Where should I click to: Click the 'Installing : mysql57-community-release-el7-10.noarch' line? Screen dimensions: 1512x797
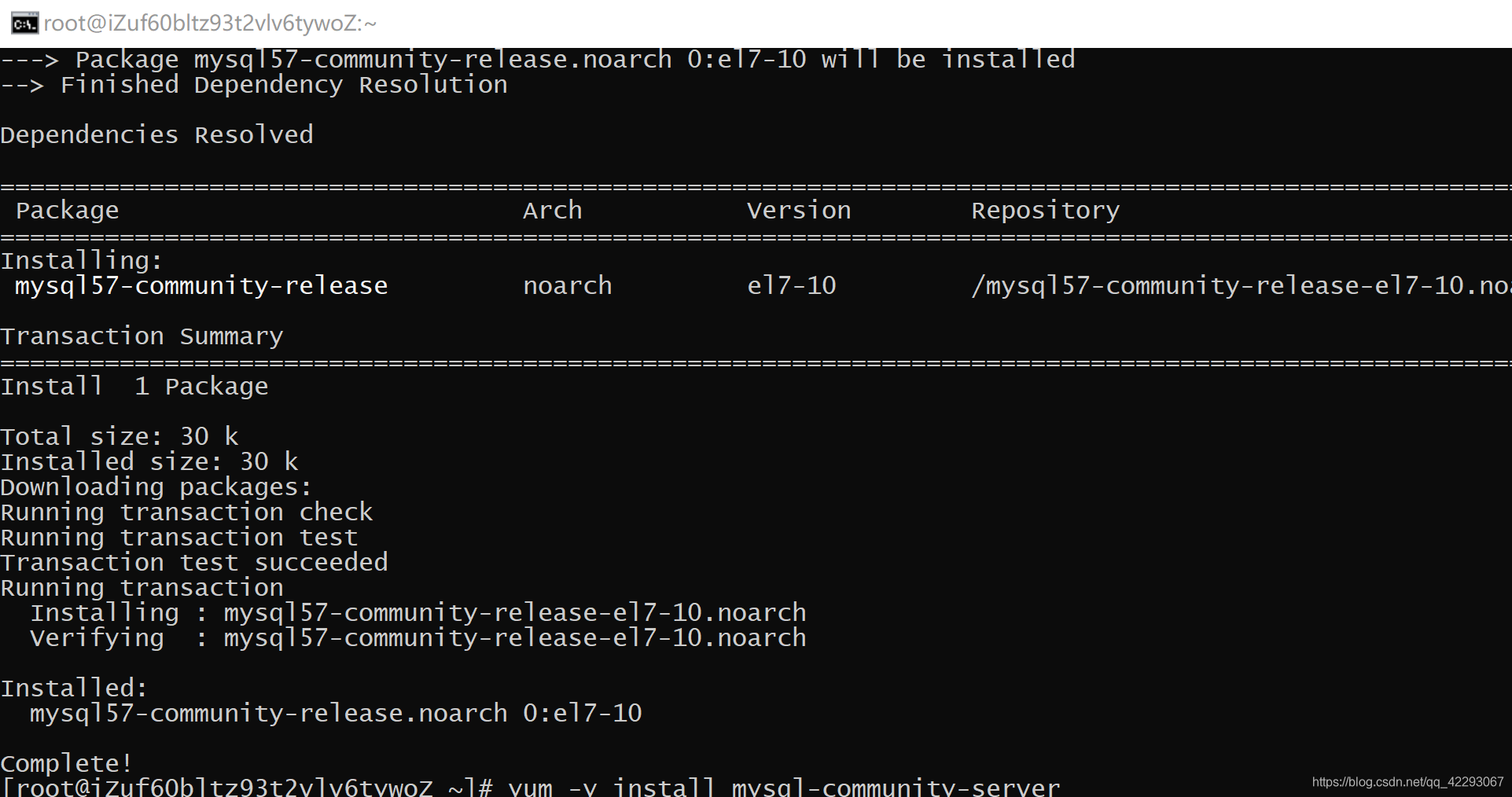tap(418, 613)
